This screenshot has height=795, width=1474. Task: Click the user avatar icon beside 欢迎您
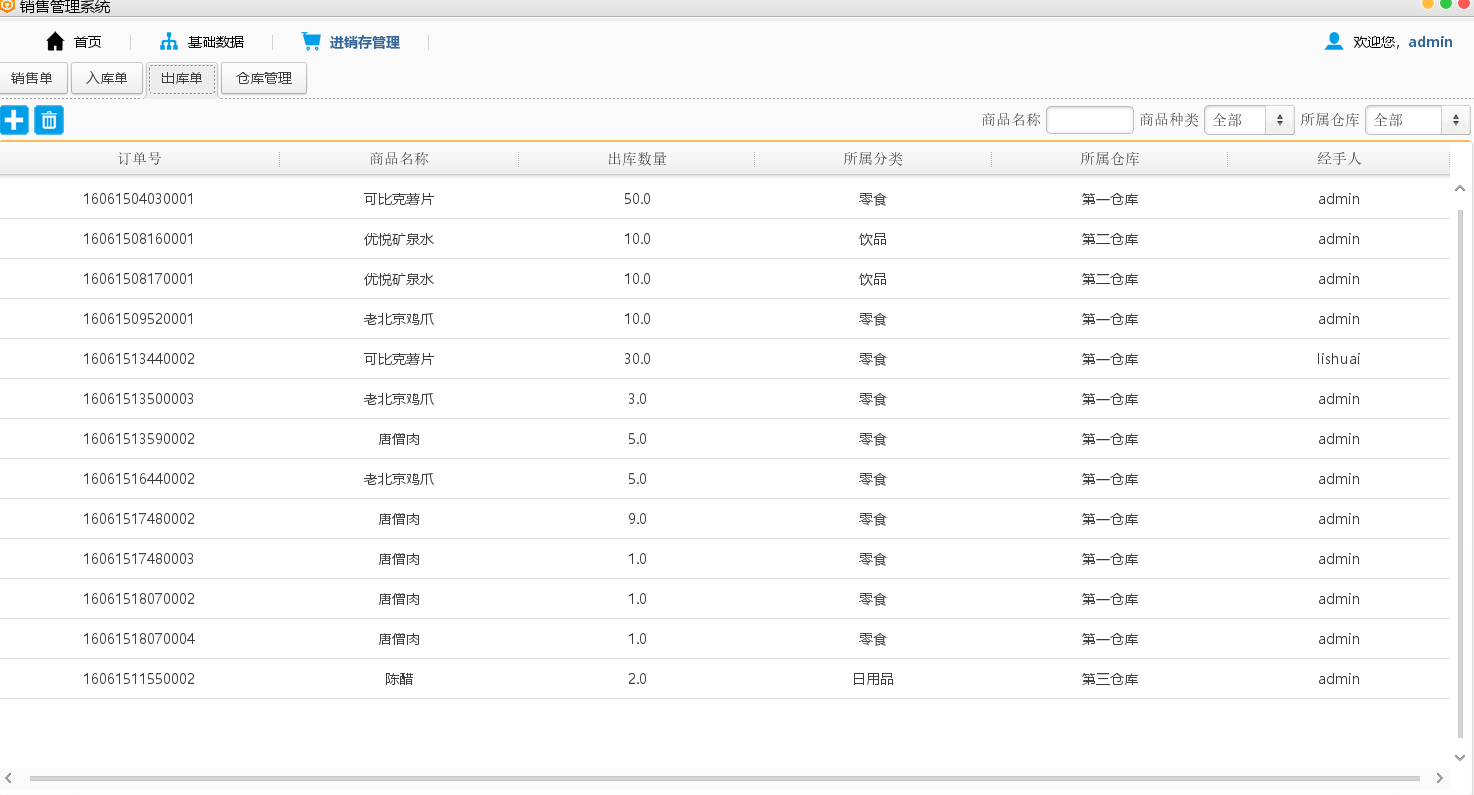click(1334, 41)
